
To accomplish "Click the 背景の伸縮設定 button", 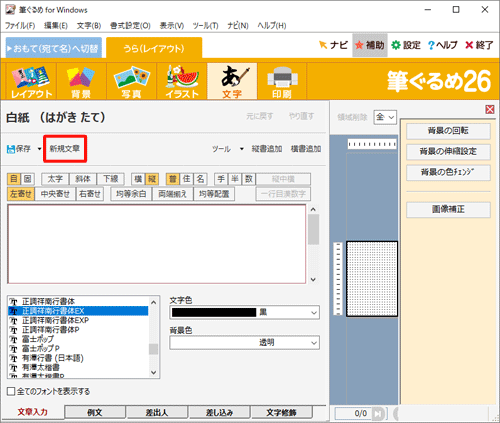I will pos(448,152).
